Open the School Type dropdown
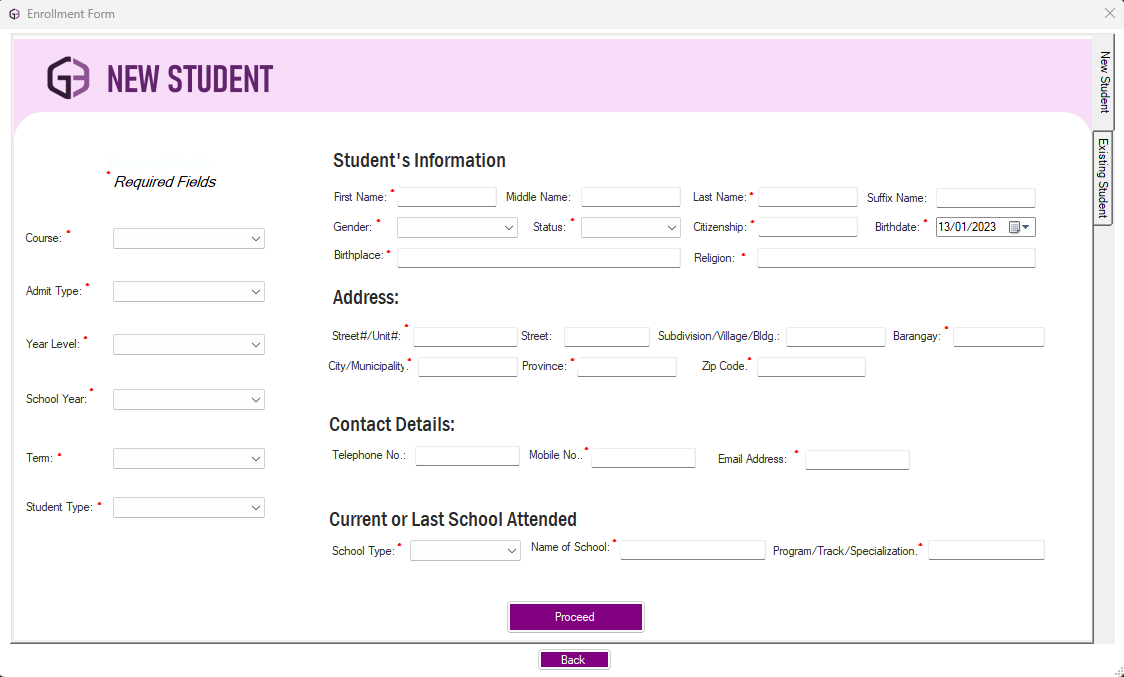 coord(465,551)
